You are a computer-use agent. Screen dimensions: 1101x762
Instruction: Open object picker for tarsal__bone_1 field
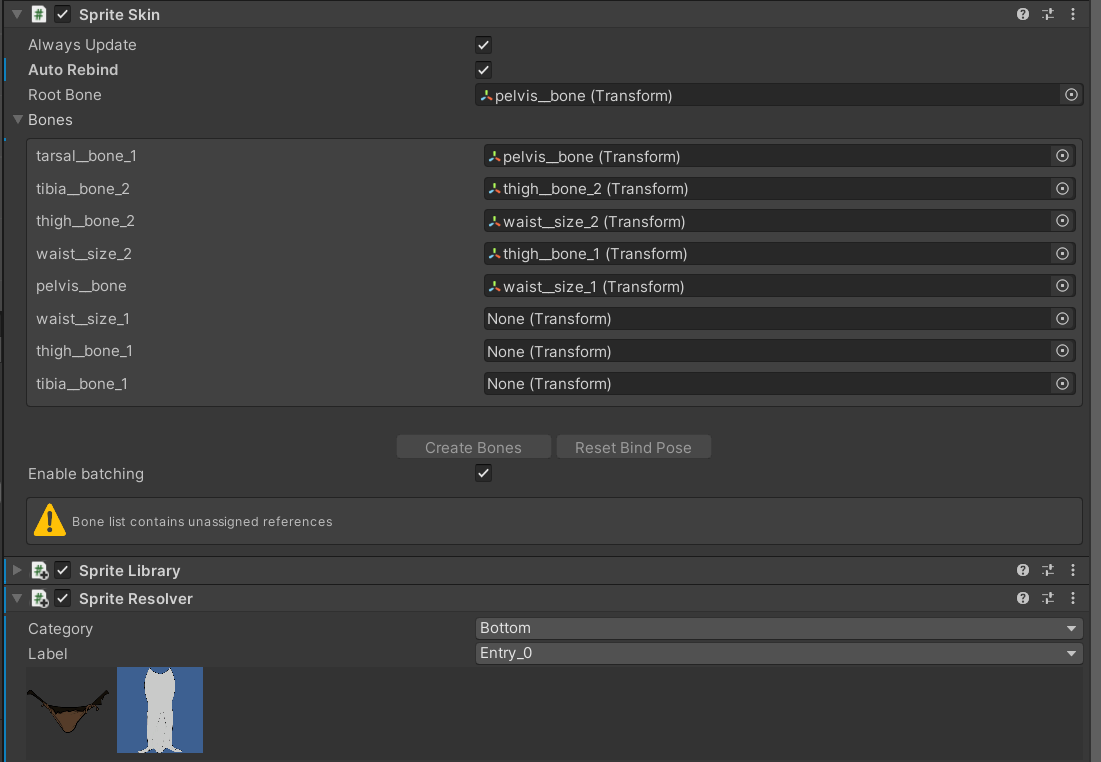point(1062,155)
